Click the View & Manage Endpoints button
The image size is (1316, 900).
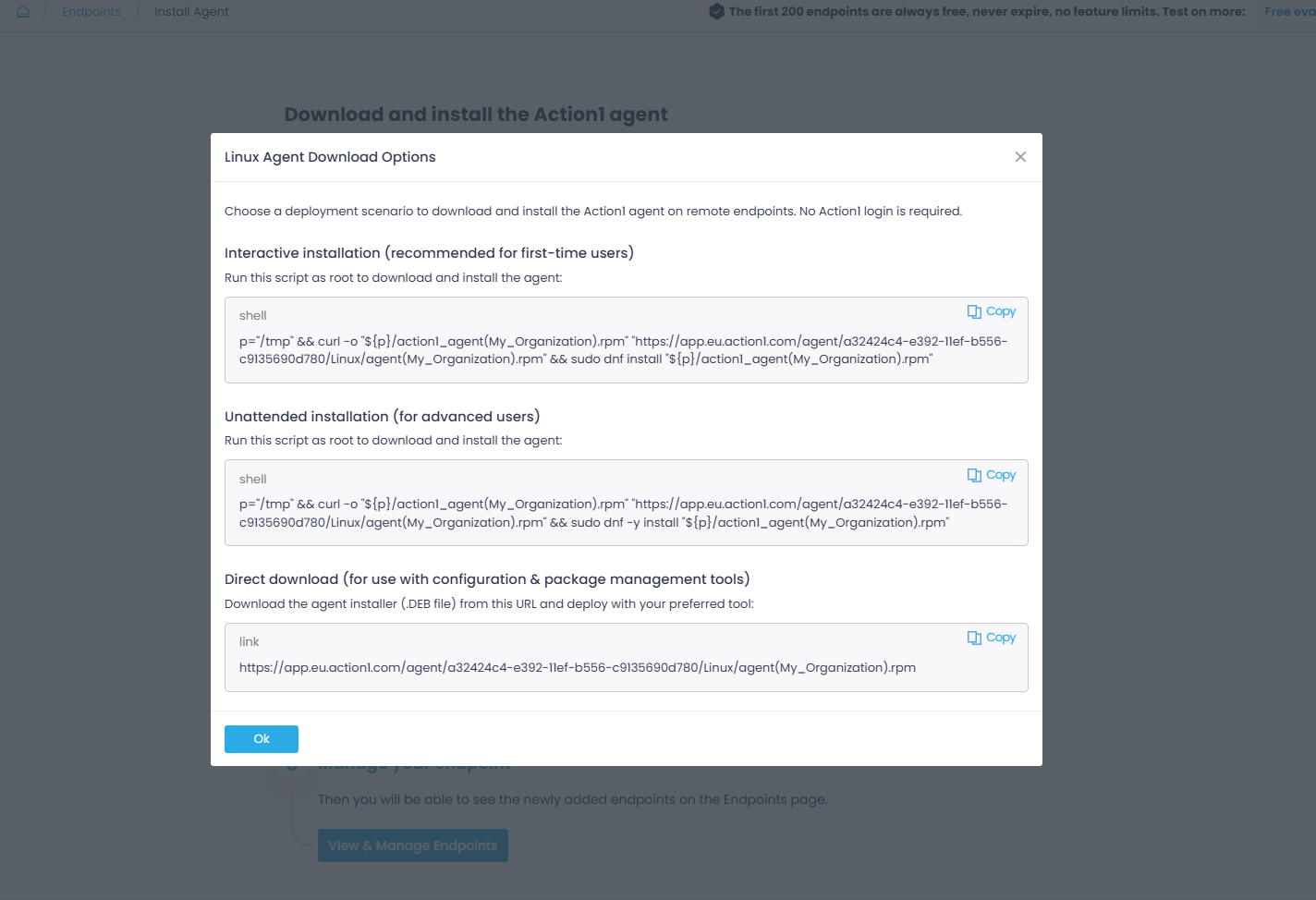tap(412, 845)
